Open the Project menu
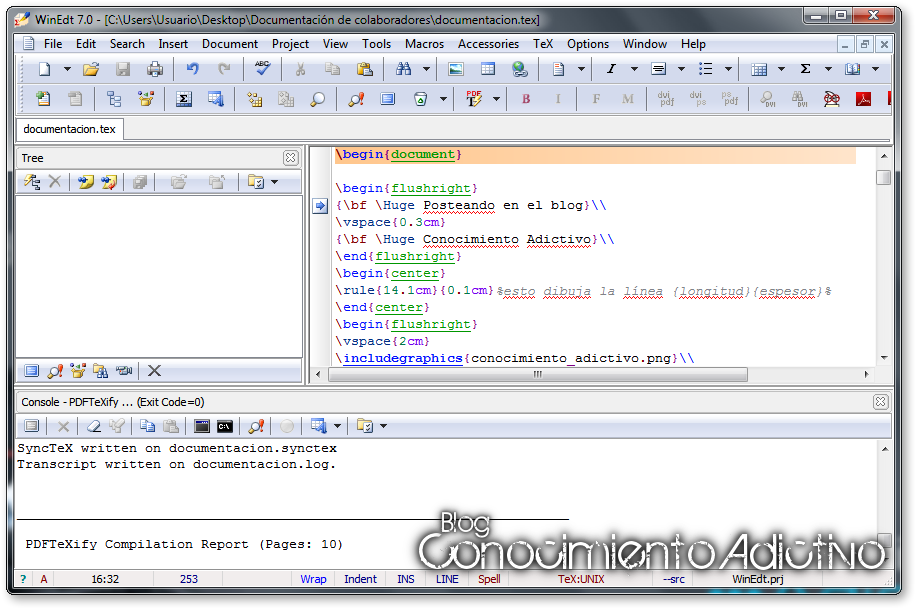 click(x=290, y=44)
